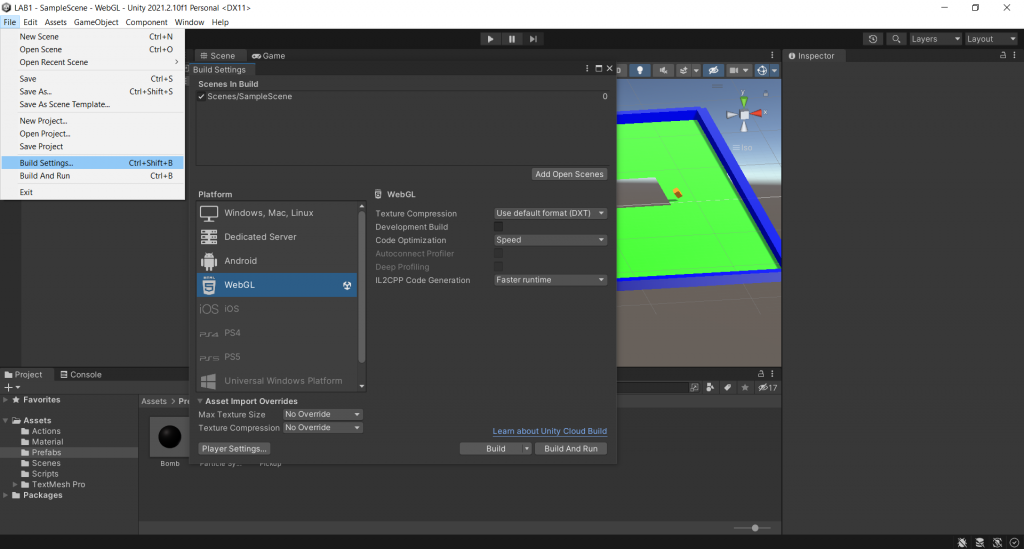Open the Inspector panel kebab menu
Image resolution: width=1024 pixels, height=549 pixels.
coord(1014,55)
